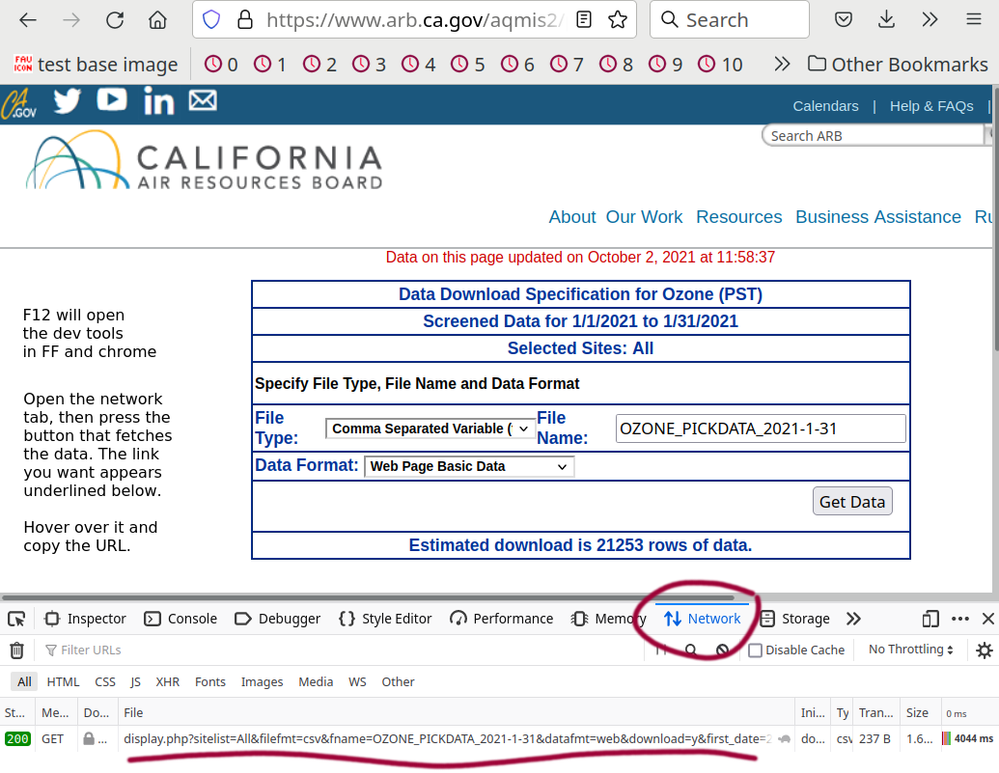Switch to the Performance tab

[x=501, y=619]
